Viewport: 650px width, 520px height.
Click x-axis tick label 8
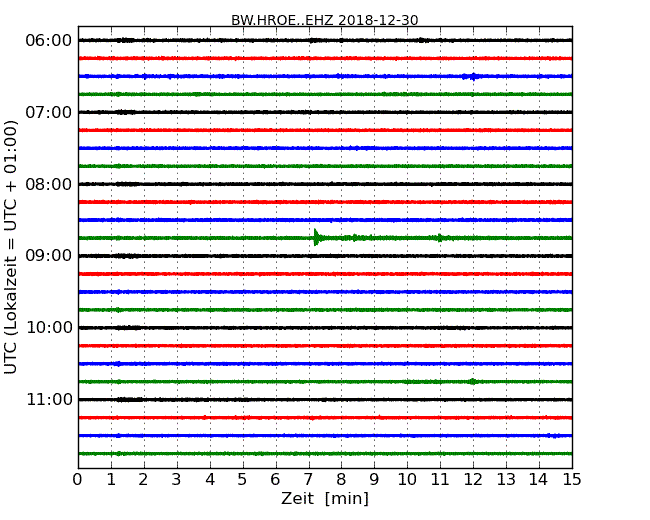coord(341,480)
